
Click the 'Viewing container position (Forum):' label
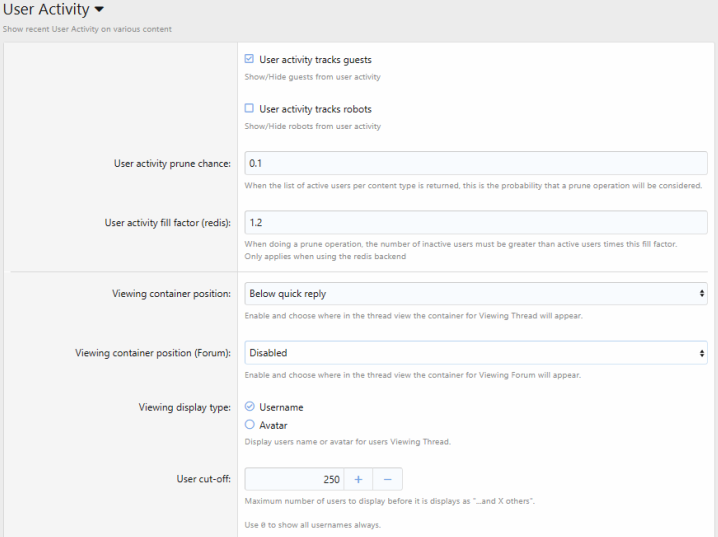tap(154, 353)
